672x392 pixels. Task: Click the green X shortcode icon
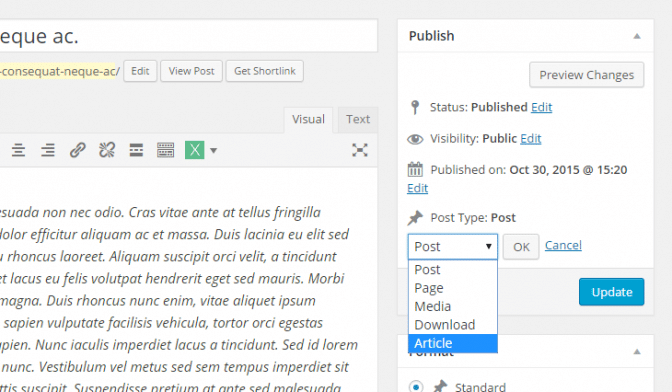point(195,150)
